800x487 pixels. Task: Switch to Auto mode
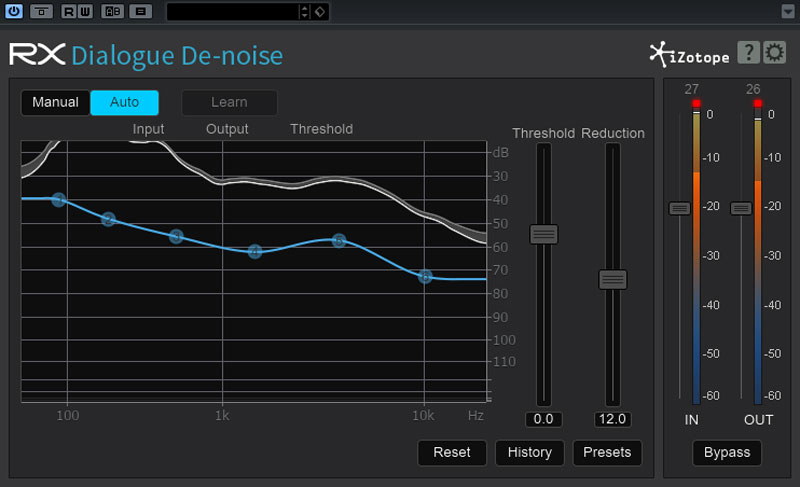pyautogui.click(x=124, y=102)
